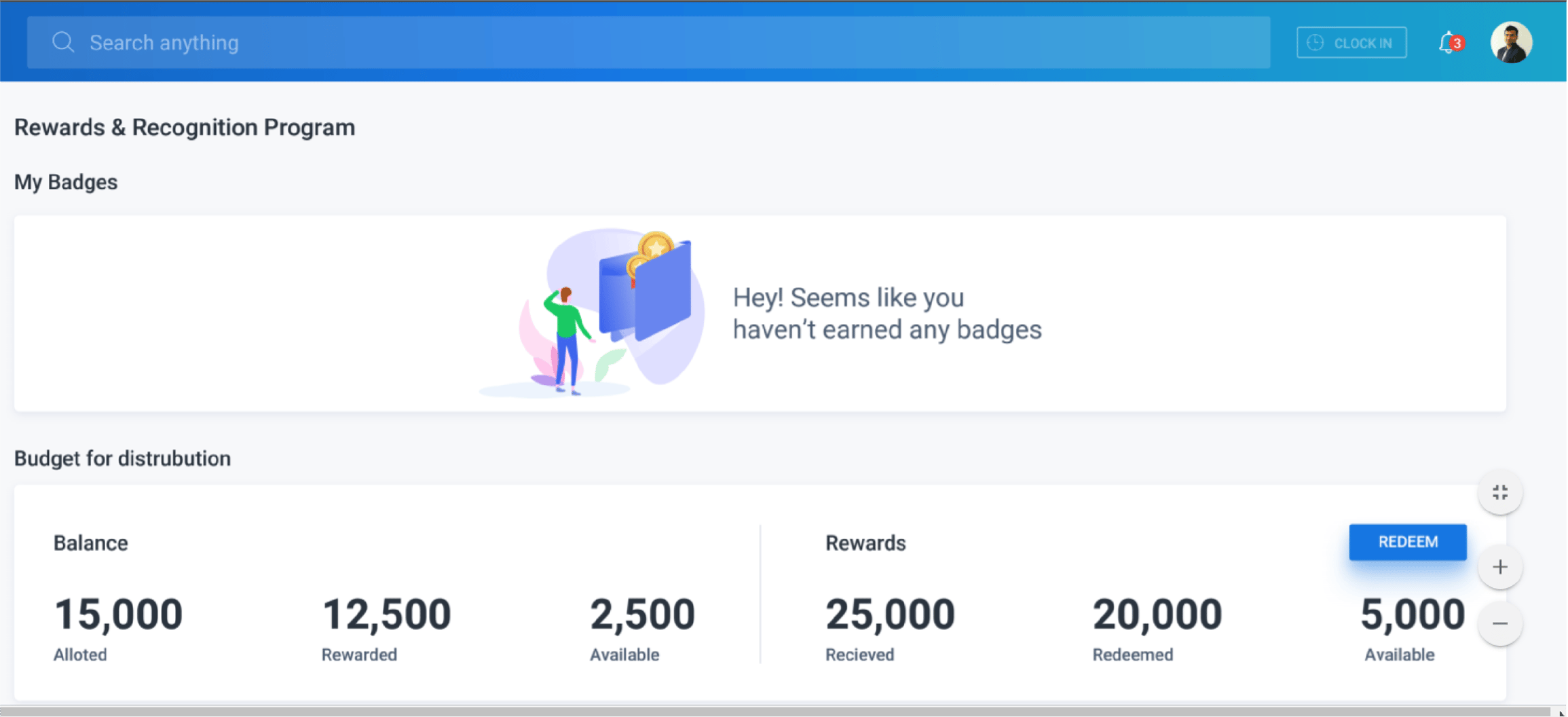The image size is (1568, 717).
Task: Collapse the budget widget using the collapse icon
Action: pyautogui.click(x=1500, y=492)
